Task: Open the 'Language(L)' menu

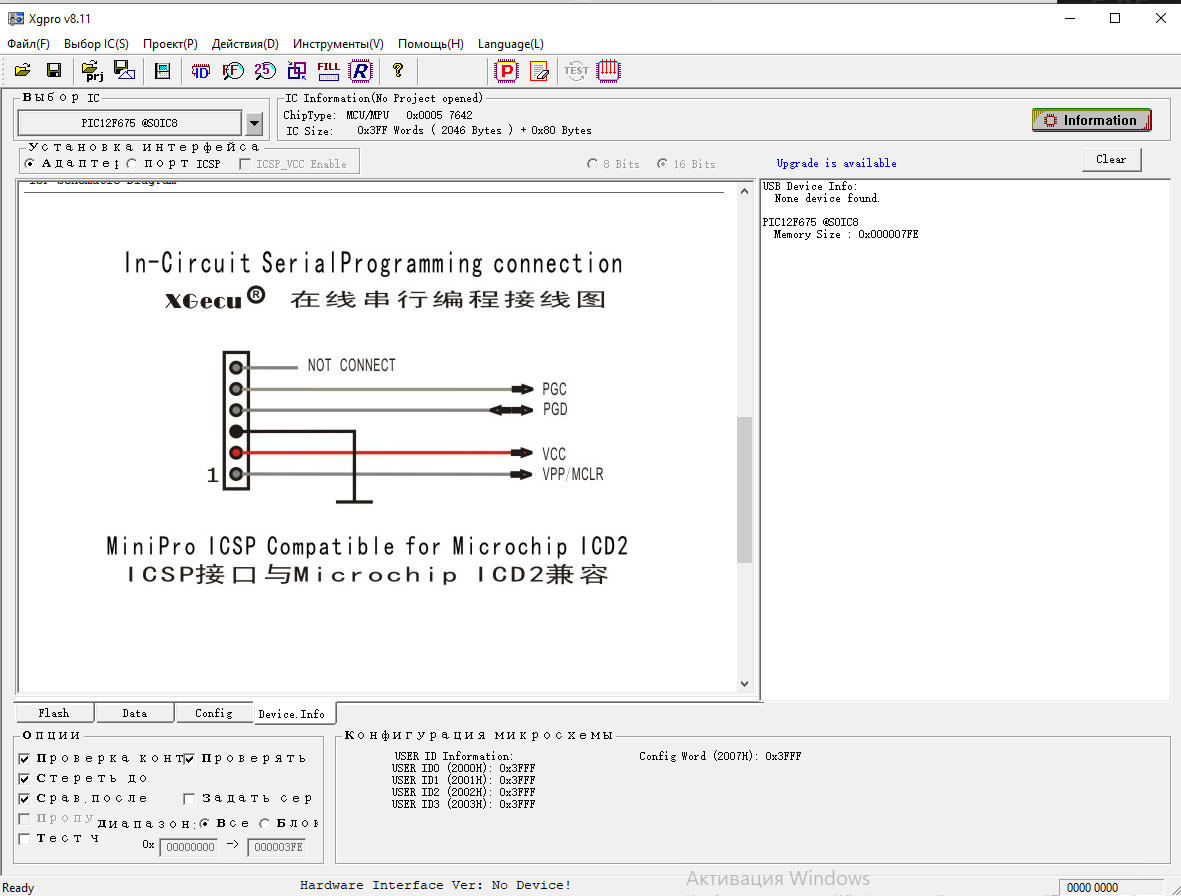Action: pyautogui.click(x=510, y=44)
